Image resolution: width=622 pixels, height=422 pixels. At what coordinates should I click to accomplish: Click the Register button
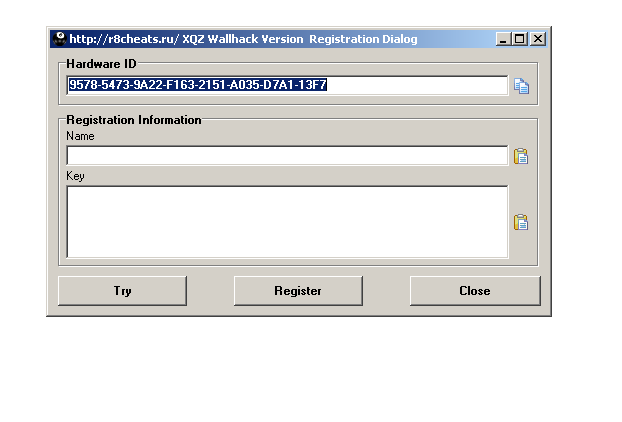coord(298,291)
